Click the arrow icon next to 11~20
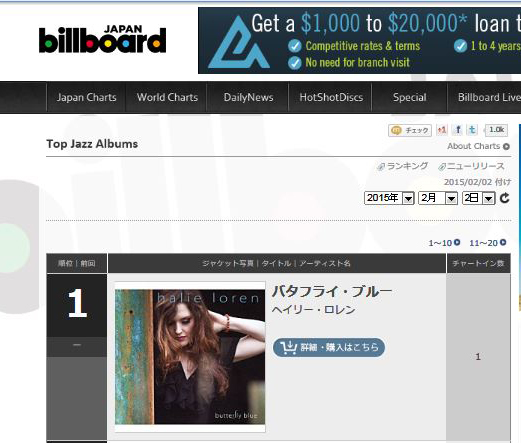 click(503, 242)
